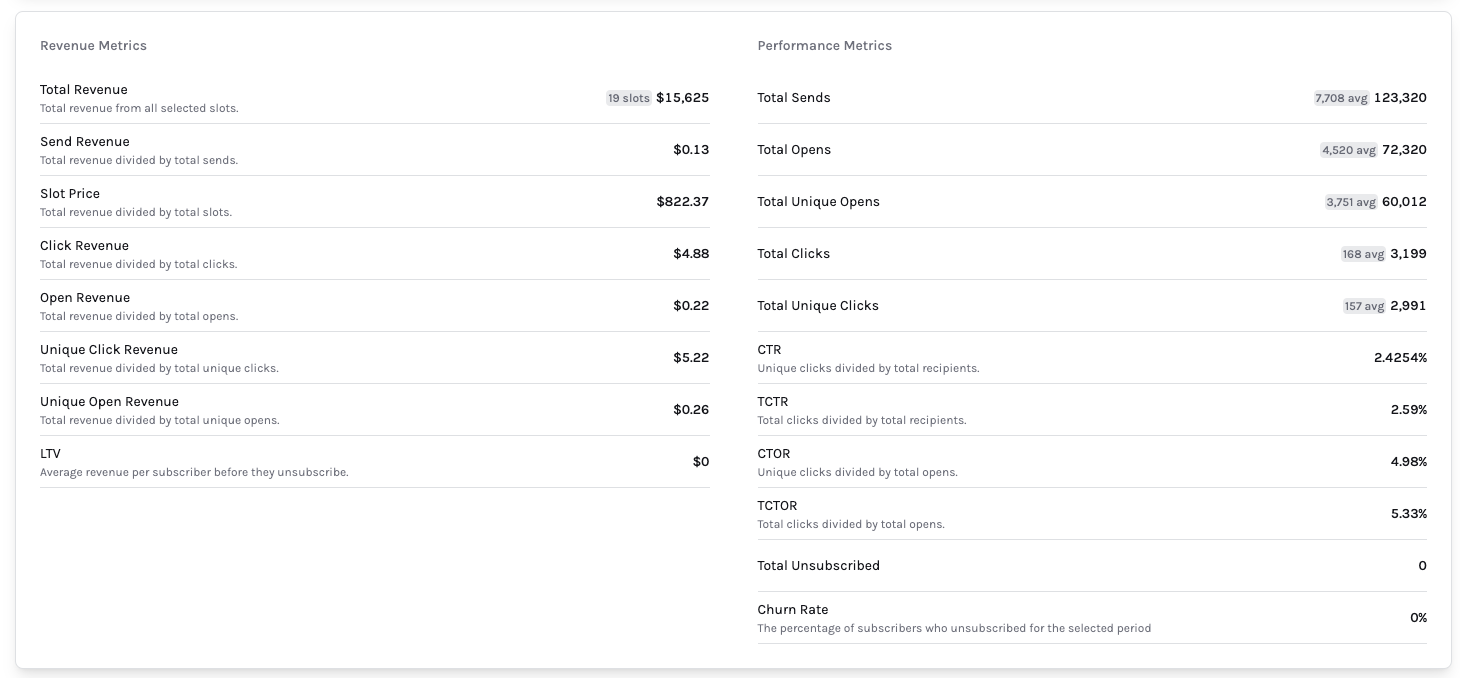The image size is (1460, 678).
Task: Select the Total Unsubscribed label
Action: point(818,566)
